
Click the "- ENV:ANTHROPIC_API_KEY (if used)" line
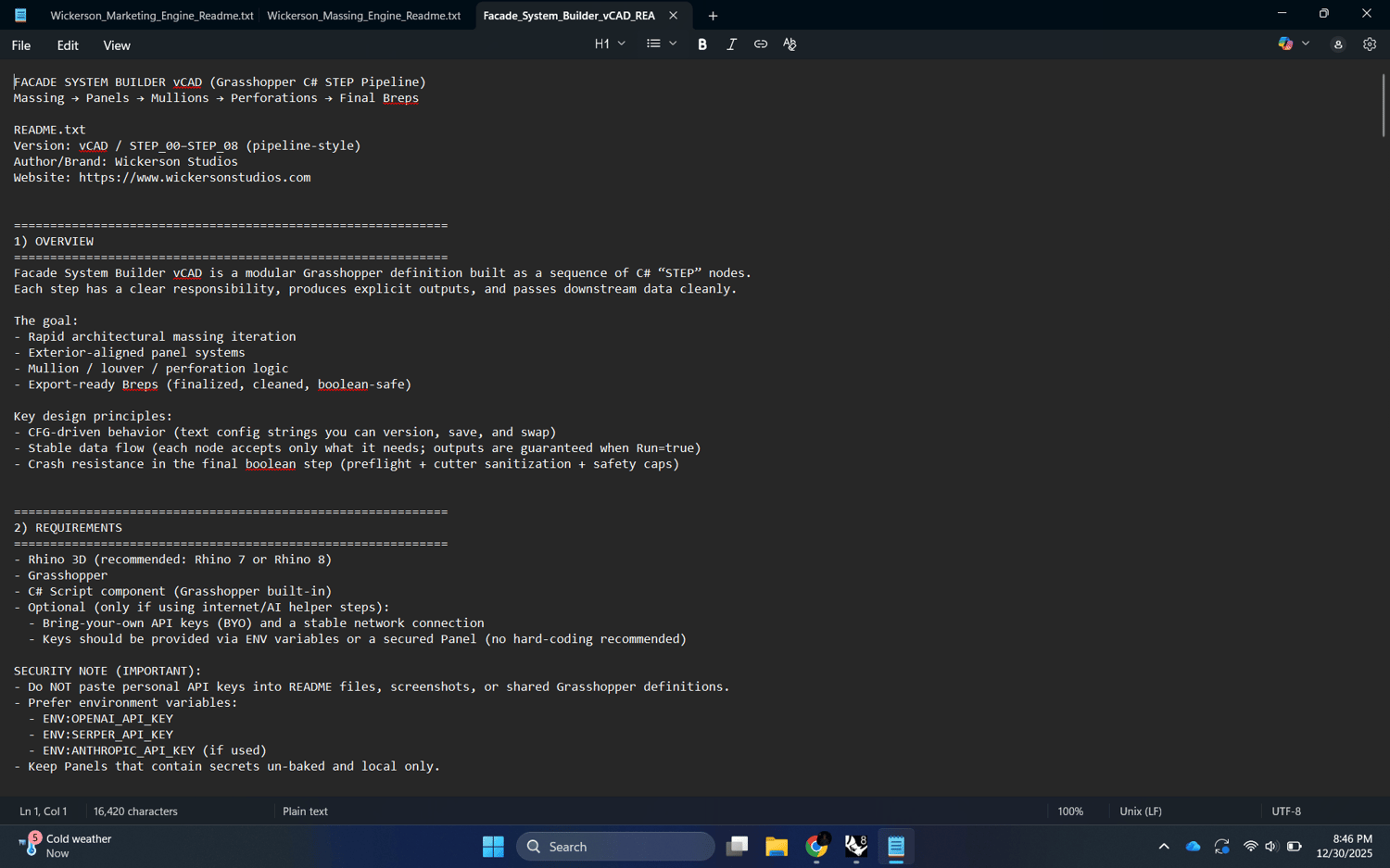(x=147, y=750)
